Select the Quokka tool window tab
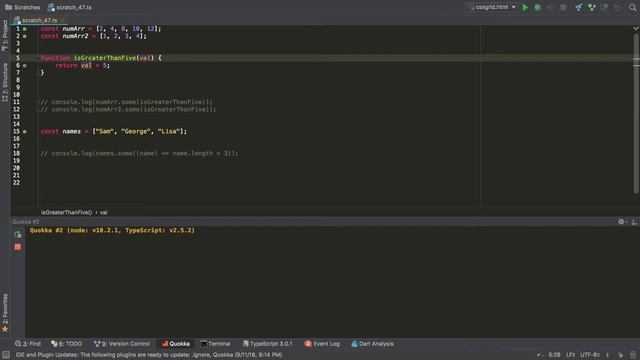 point(176,344)
